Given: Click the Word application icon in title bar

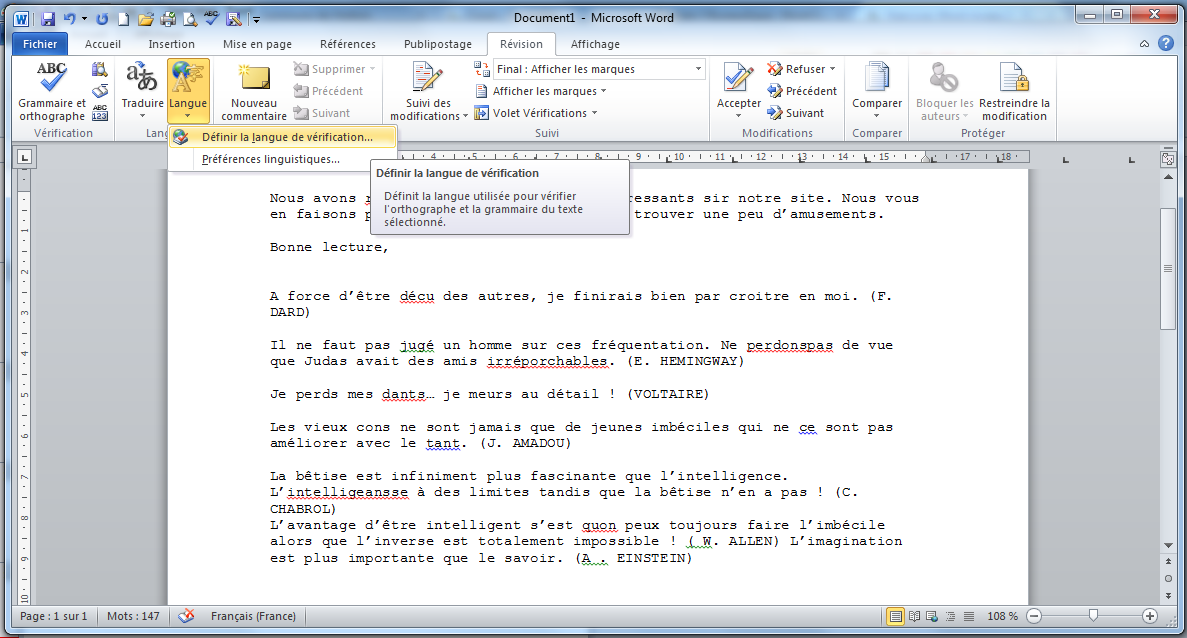Looking at the screenshot, I should pyautogui.click(x=21, y=18).
